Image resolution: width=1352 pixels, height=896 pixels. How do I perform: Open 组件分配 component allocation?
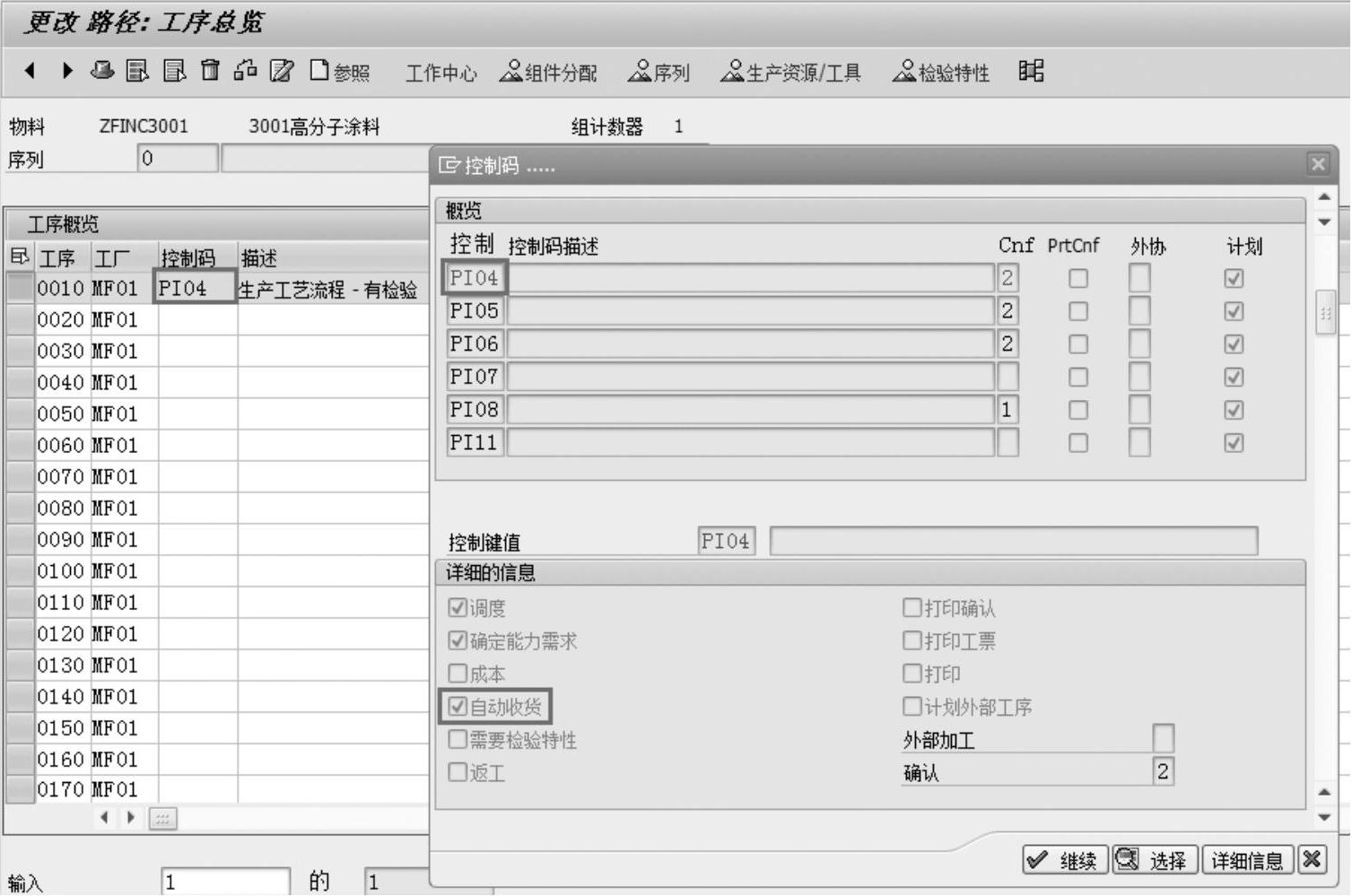point(548,72)
